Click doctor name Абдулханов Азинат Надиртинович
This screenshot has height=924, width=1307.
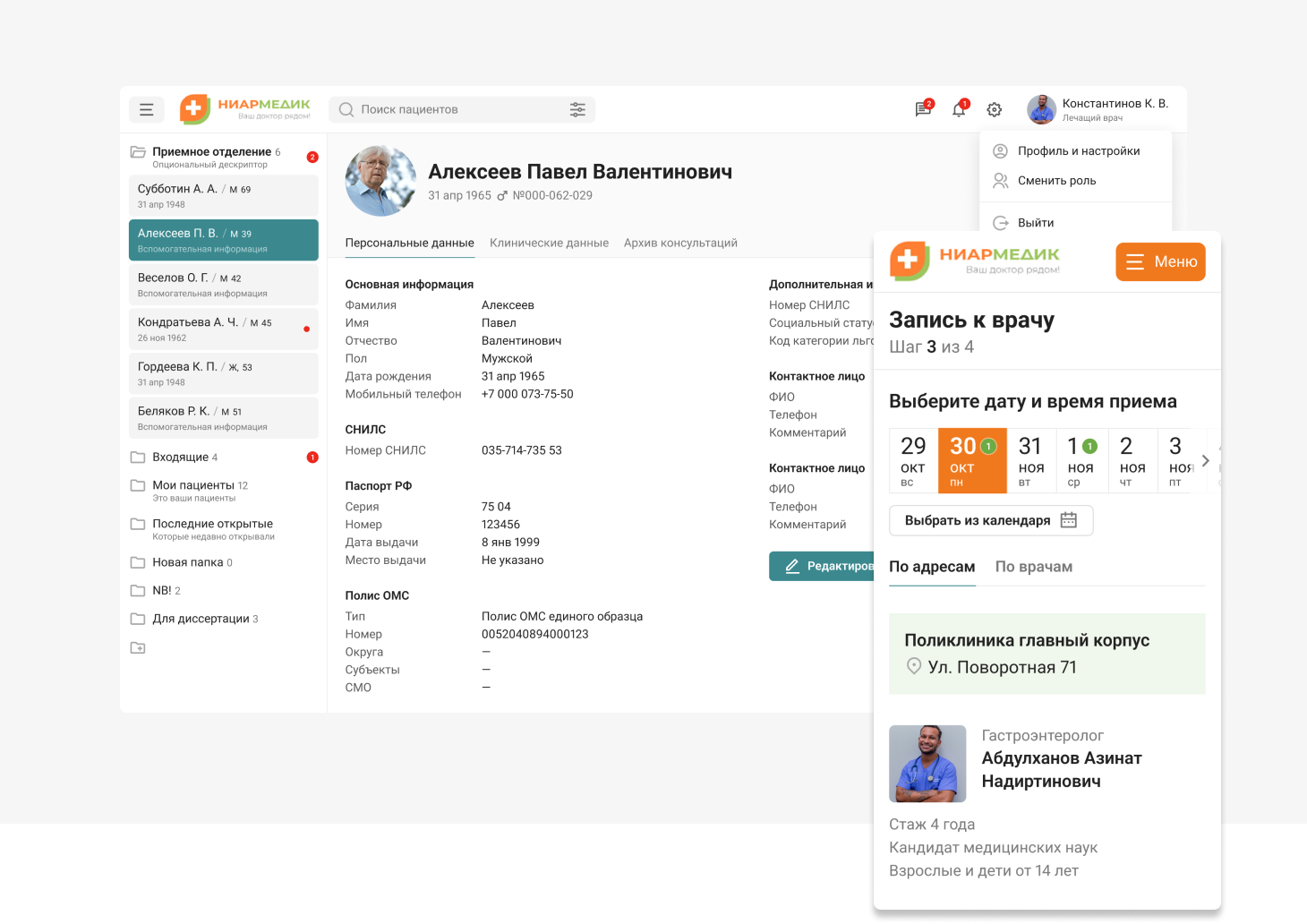click(1062, 770)
